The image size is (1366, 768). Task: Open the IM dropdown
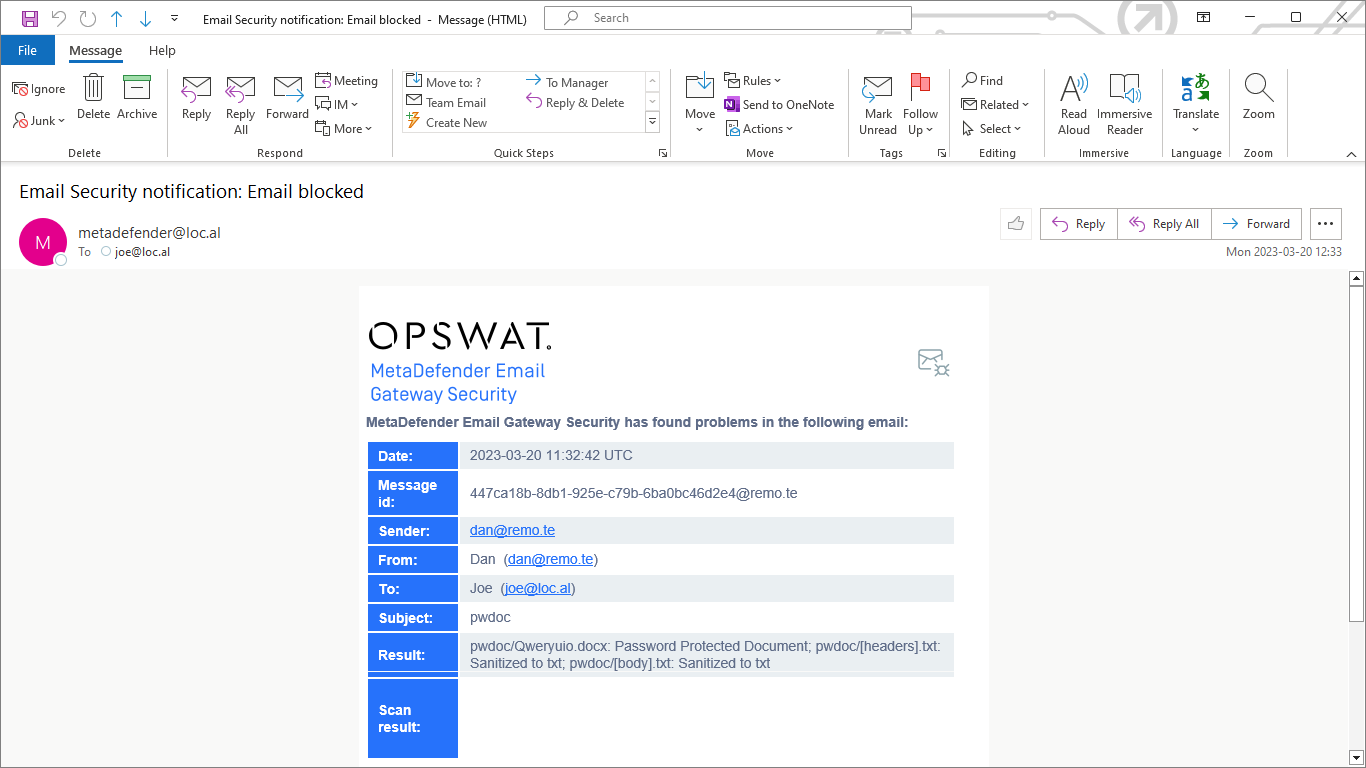(x=337, y=104)
